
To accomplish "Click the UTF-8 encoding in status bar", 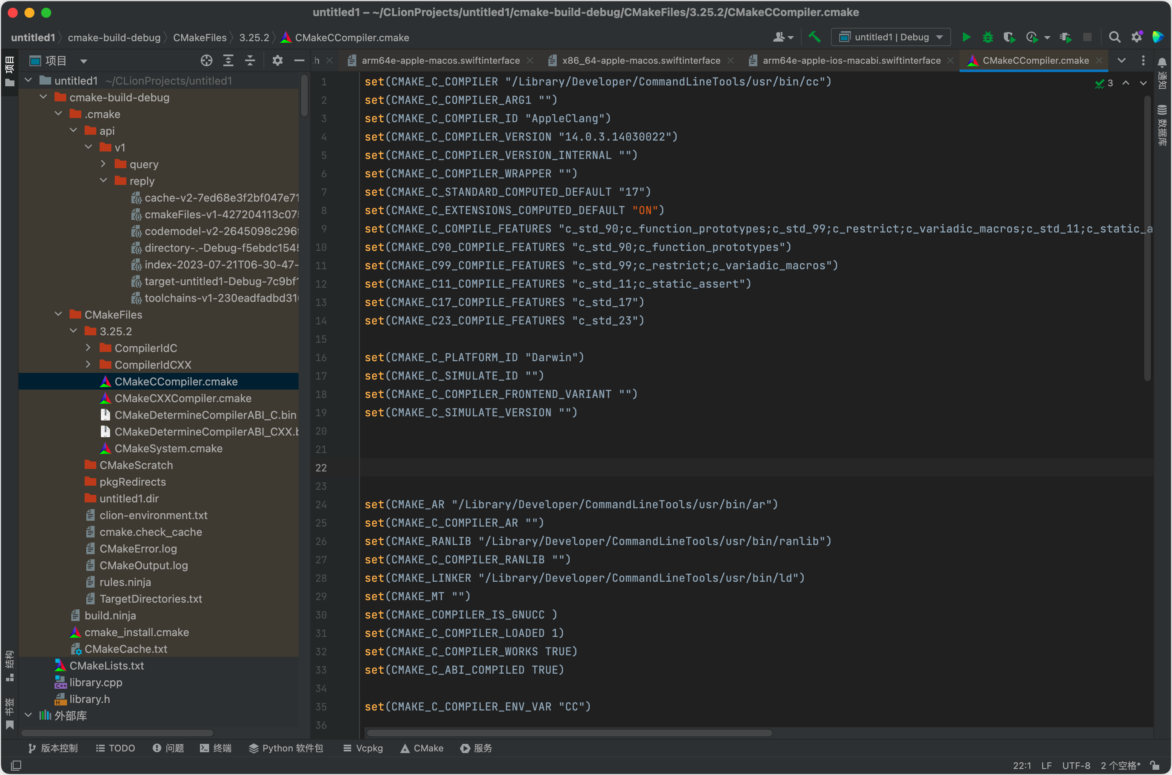I will coord(1076,765).
